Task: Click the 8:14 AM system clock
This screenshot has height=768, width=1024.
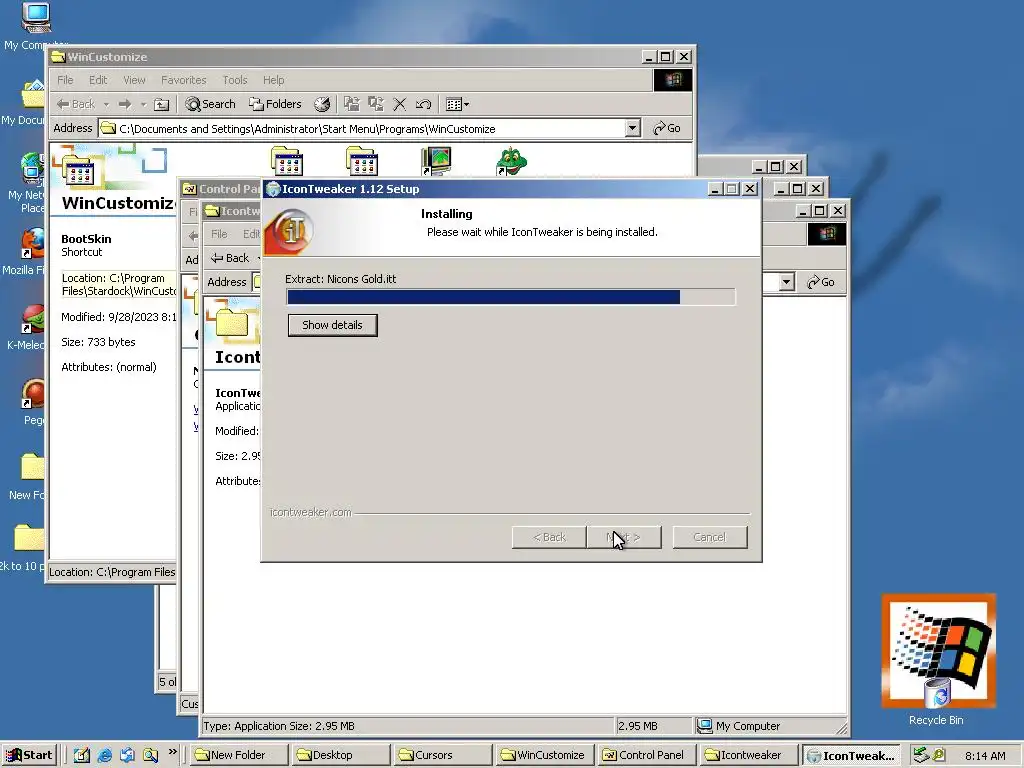Action: [985, 756]
